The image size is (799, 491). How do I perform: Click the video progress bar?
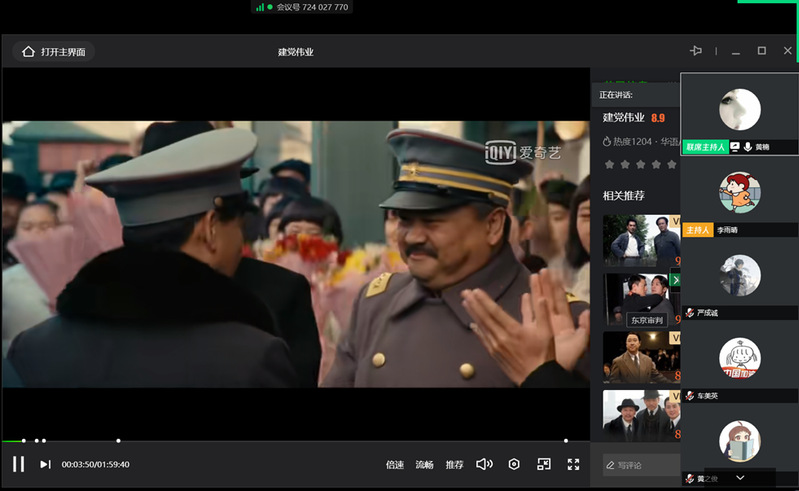point(300,440)
